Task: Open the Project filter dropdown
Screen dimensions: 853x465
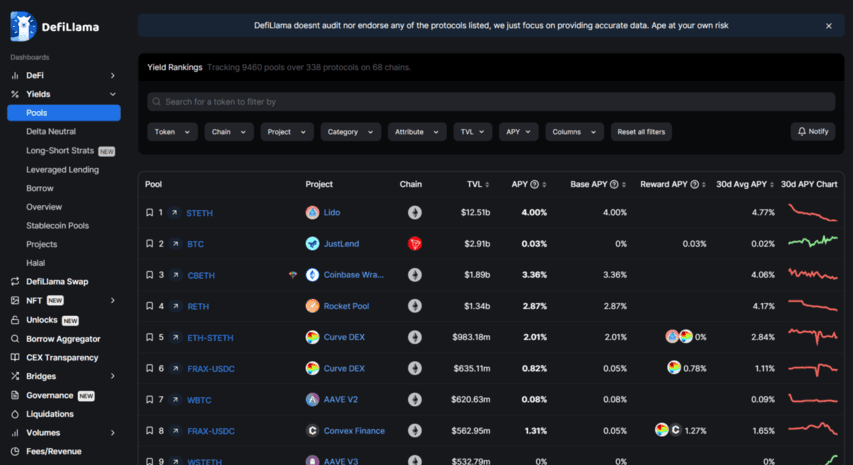Action: (x=287, y=132)
